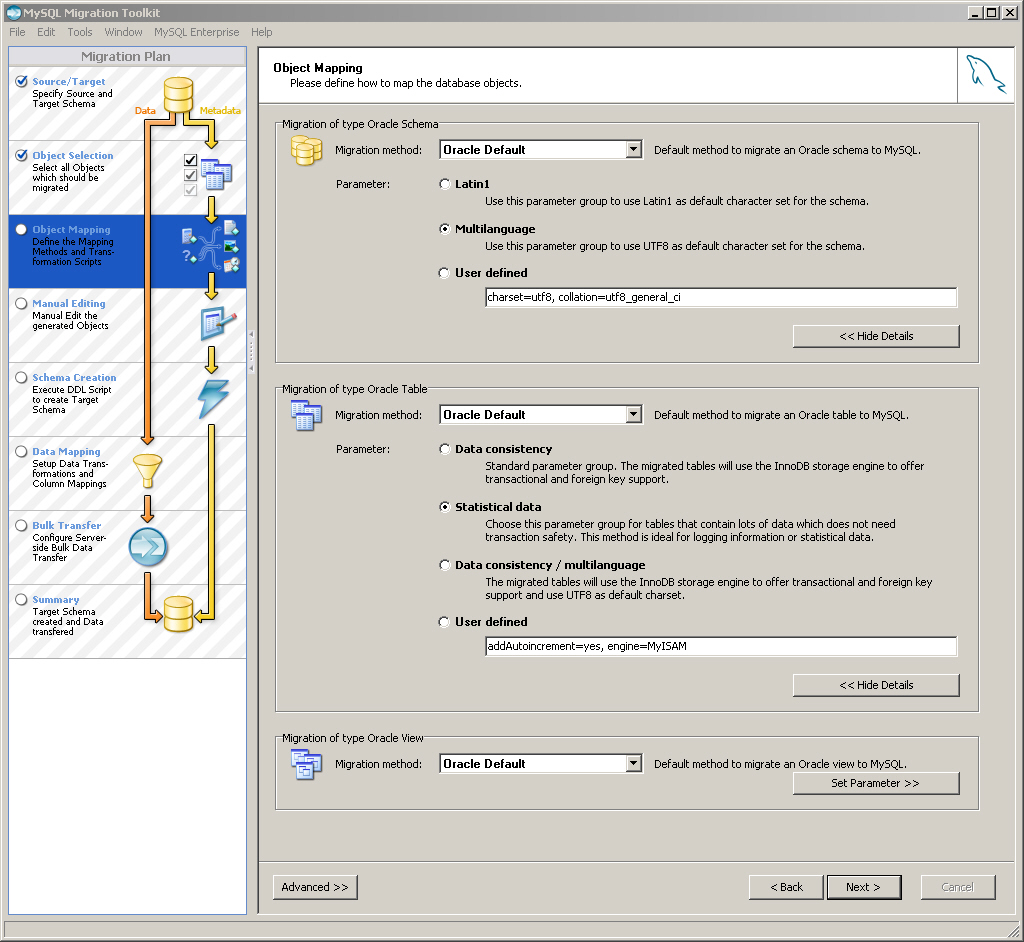The image size is (1024, 942).
Task: Click the Cancel button
Action: (957, 887)
